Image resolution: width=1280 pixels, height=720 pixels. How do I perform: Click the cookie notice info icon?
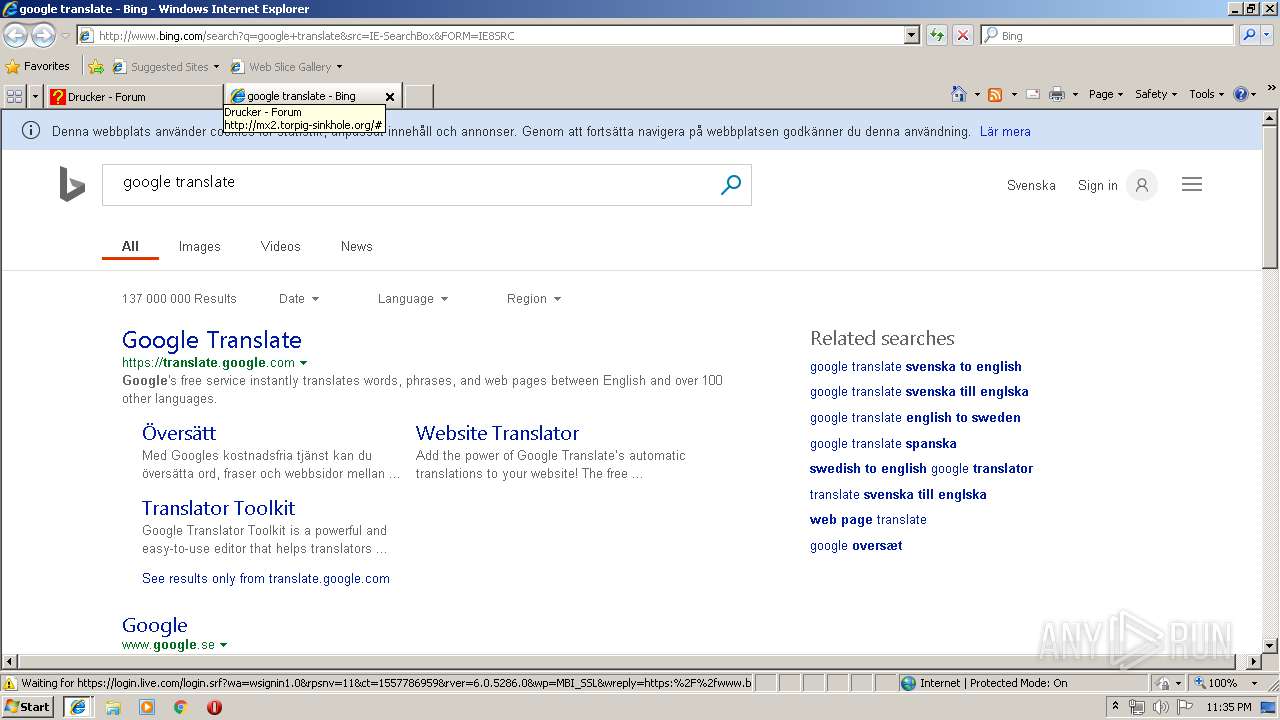pyautogui.click(x=31, y=131)
